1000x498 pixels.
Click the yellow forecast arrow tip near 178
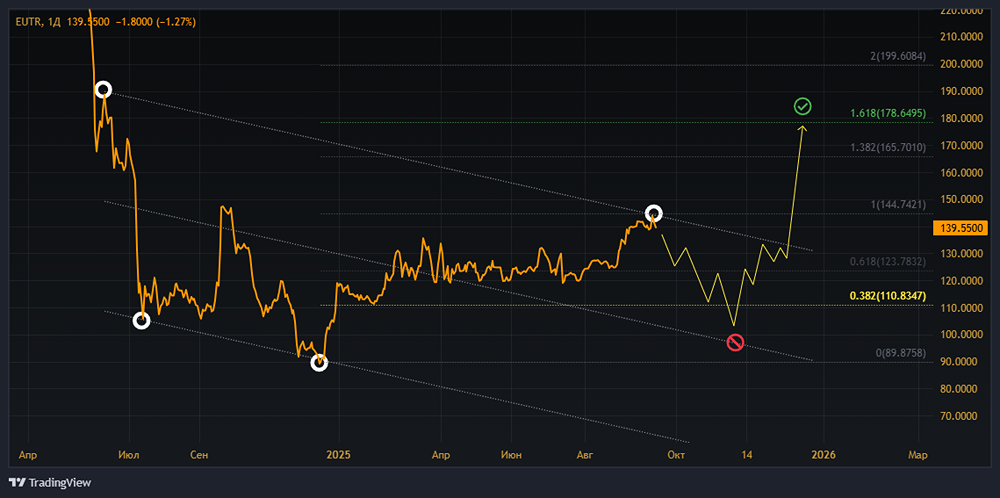[802, 128]
